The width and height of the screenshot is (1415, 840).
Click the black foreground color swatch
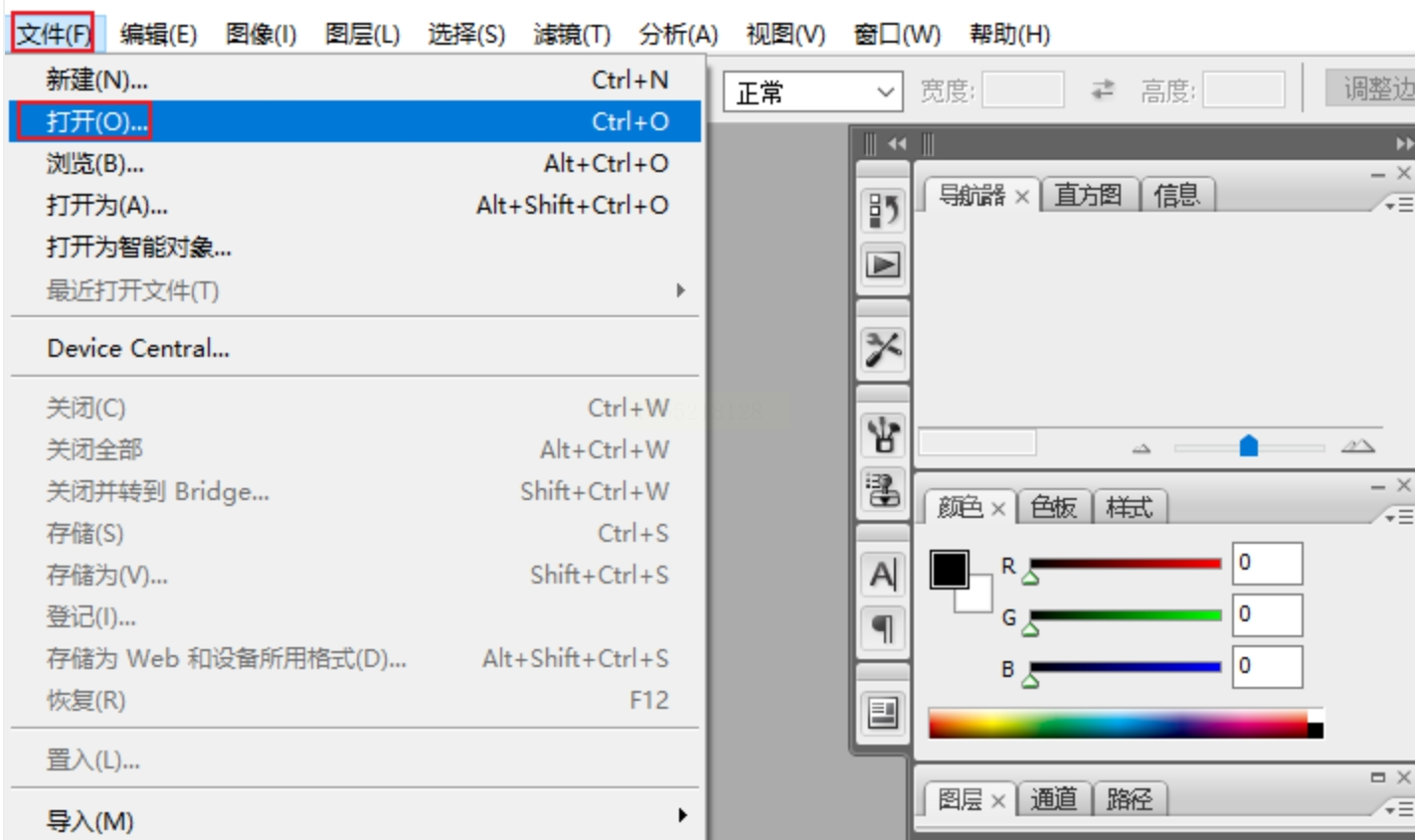tap(949, 570)
